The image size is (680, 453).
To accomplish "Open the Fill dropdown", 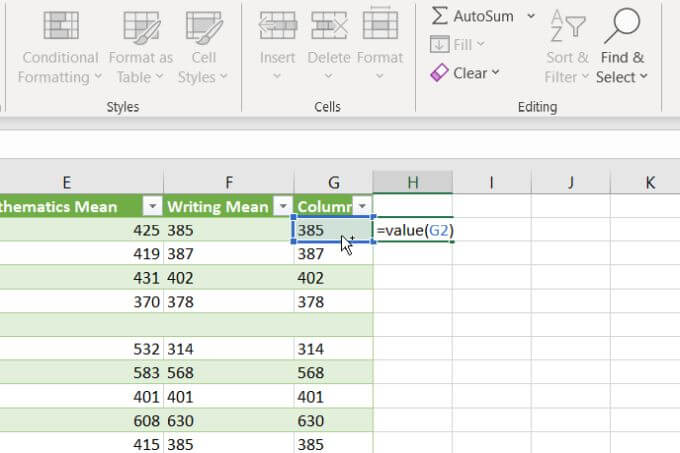I will coord(457,44).
